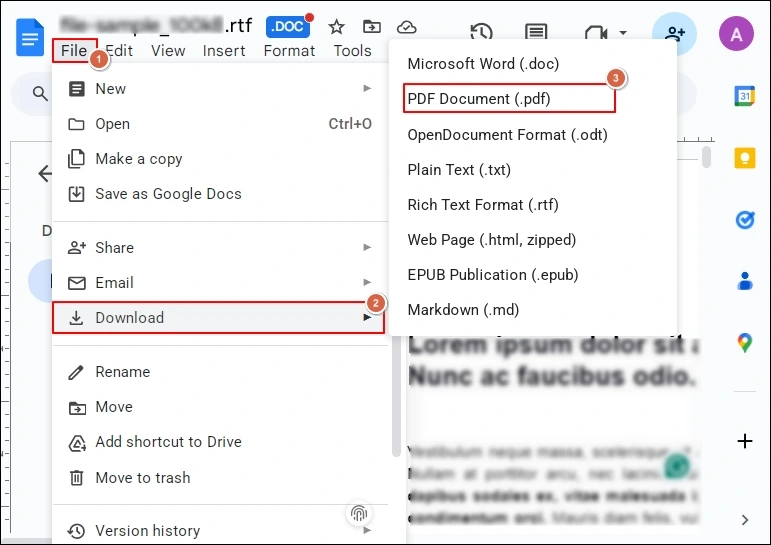Open Google Tasks side panel icon
This screenshot has height=545, width=771.
[x=744, y=219]
